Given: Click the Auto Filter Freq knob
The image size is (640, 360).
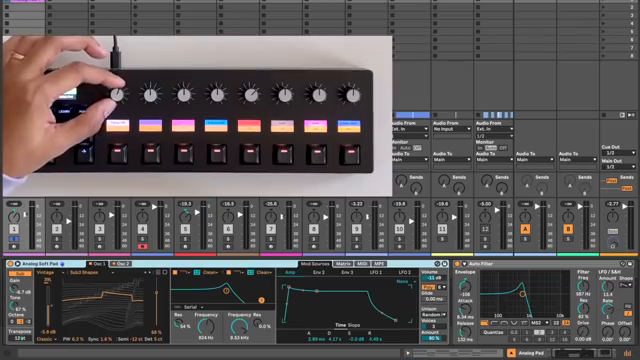Looking at the screenshot, I should [583, 286].
